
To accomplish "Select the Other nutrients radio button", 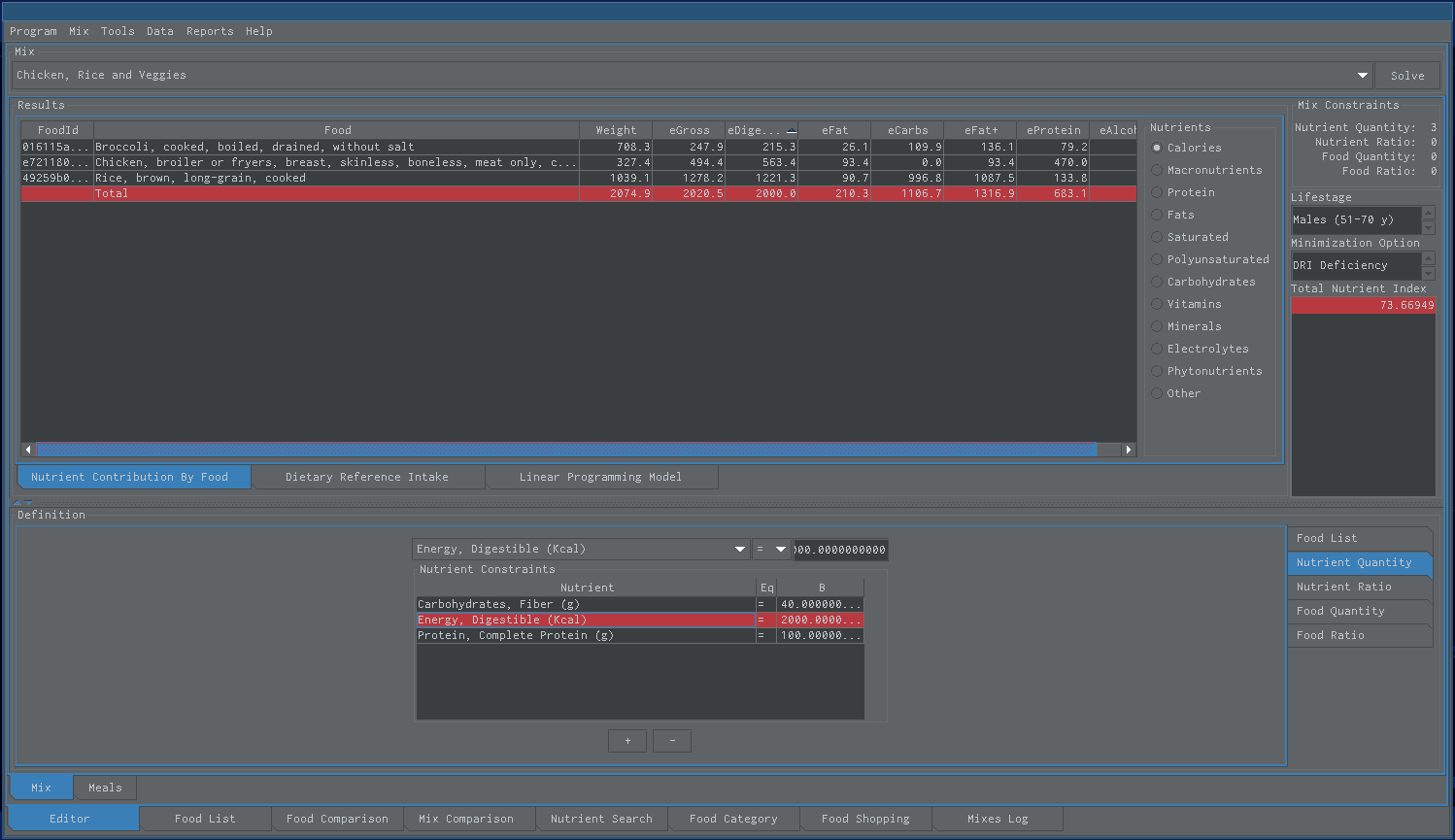I will pyautogui.click(x=1157, y=393).
